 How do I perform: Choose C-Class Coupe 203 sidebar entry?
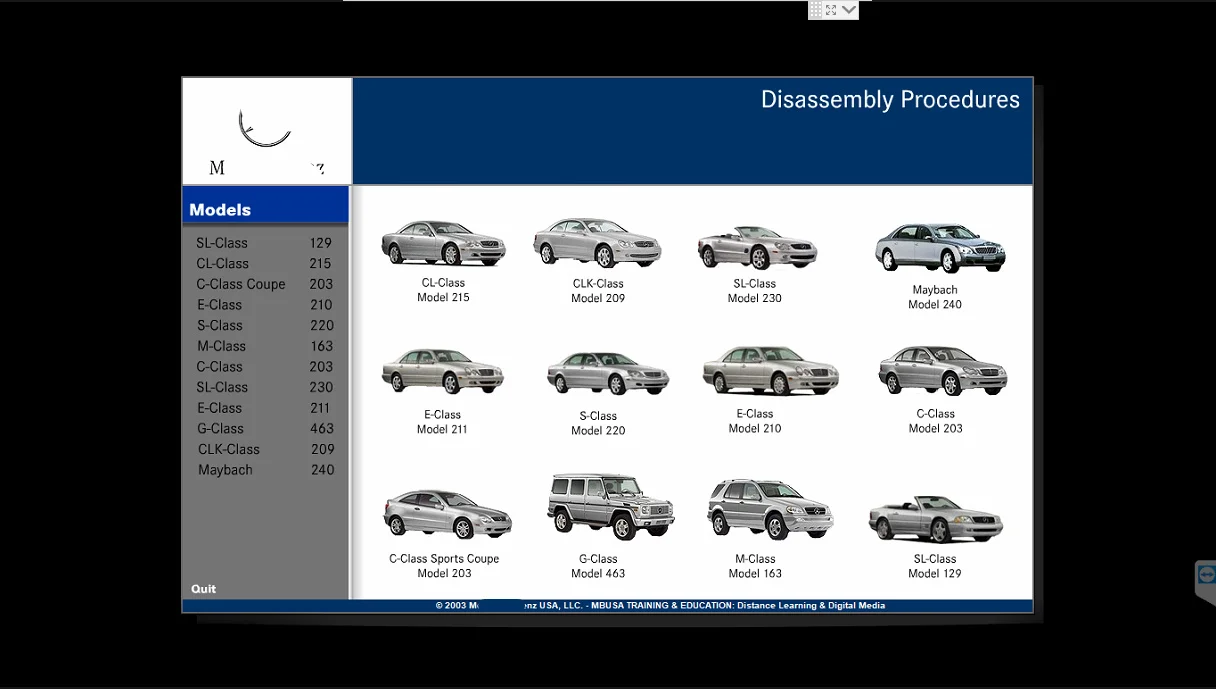pyautogui.click(x=264, y=284)
